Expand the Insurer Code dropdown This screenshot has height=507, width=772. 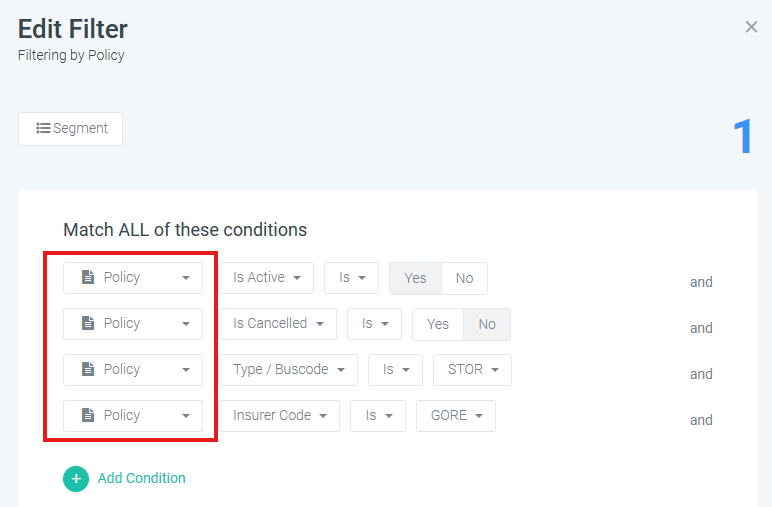(279, 416)
